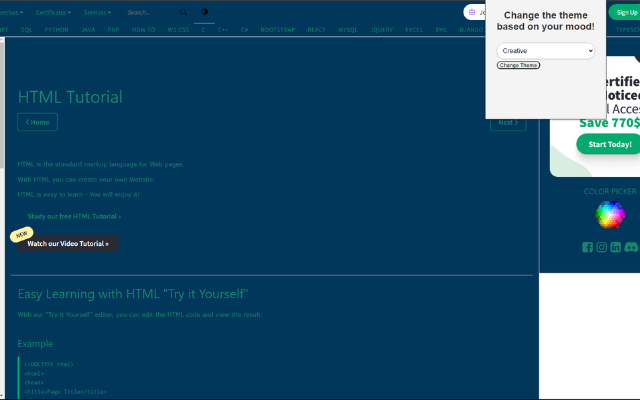Click Watch our Video Tutorial button
The image size is (640, 400).
[68, 244]
